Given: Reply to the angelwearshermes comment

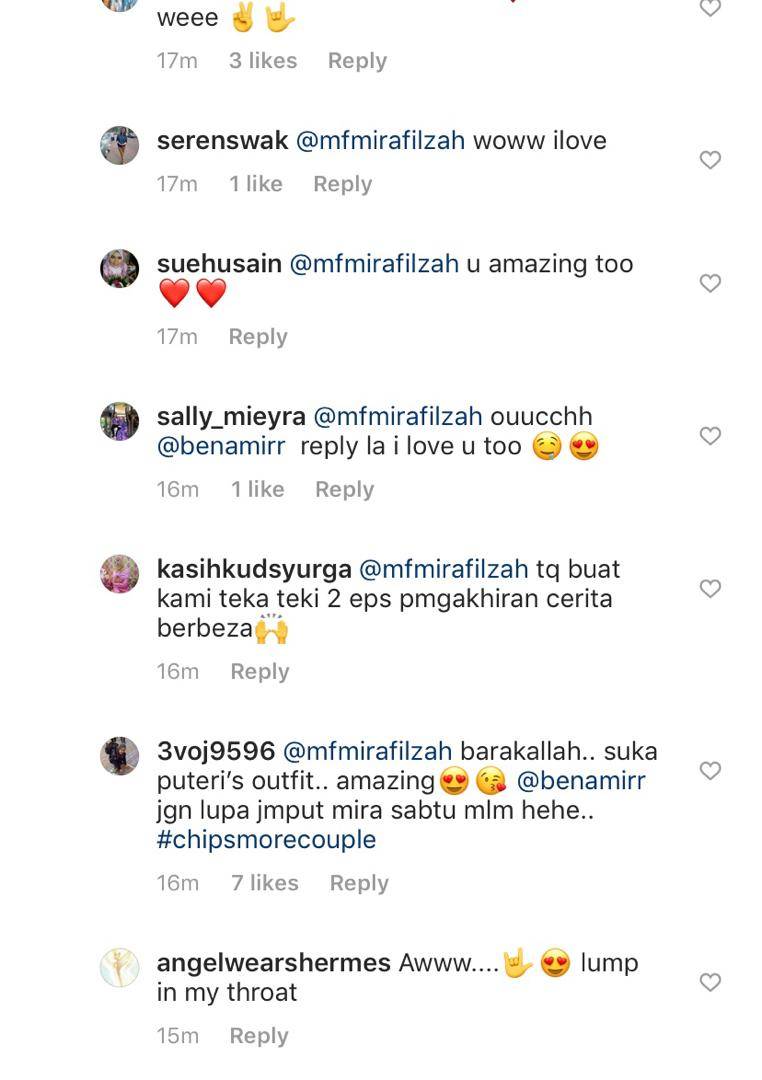Looking at the screenshot, I should point(258,1036).
